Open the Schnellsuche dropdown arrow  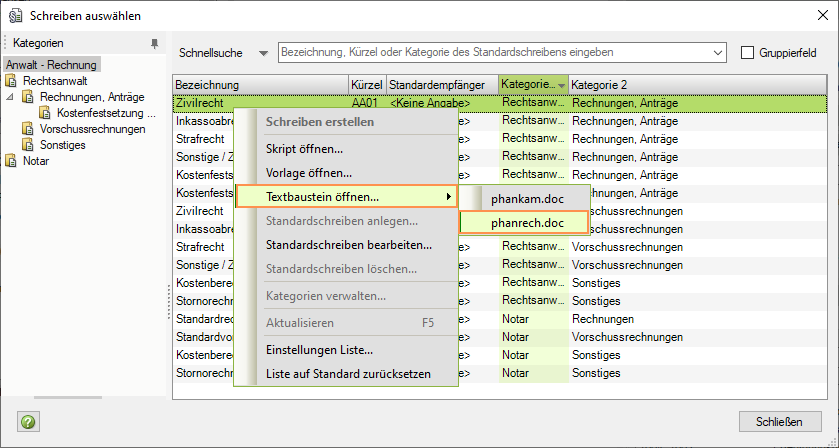click(263, 52)
